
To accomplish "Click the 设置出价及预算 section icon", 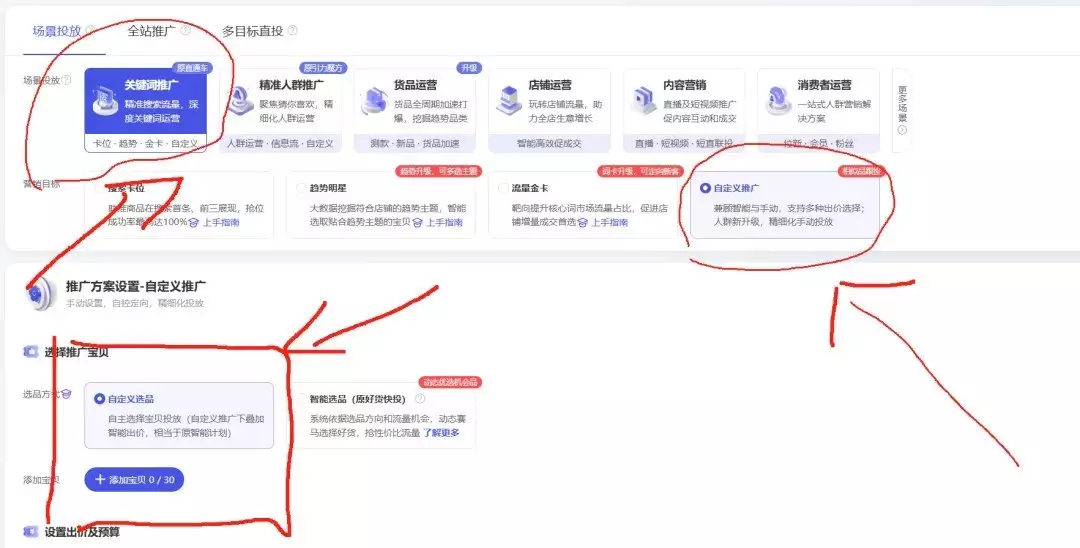I will (x=31, y=531).
